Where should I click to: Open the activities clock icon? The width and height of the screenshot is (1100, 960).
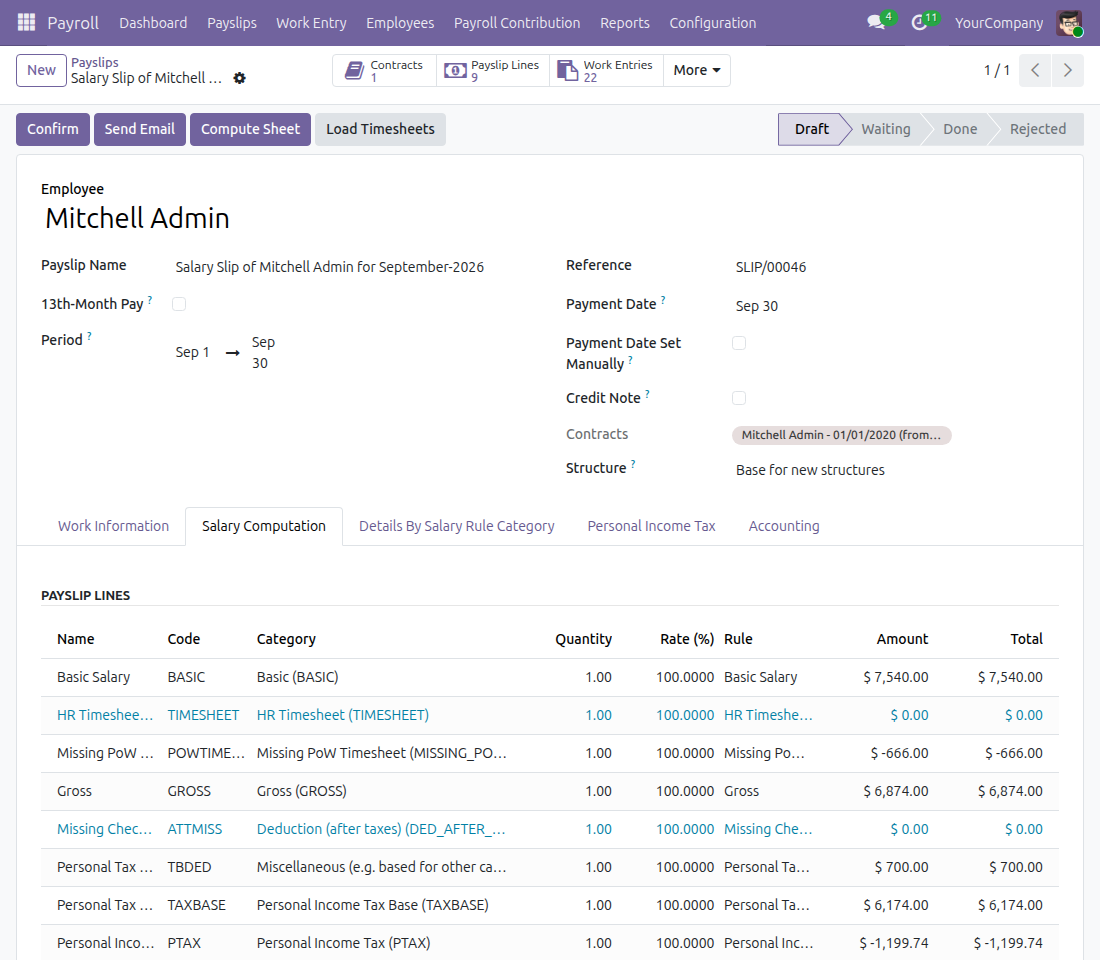pos(919,22)
